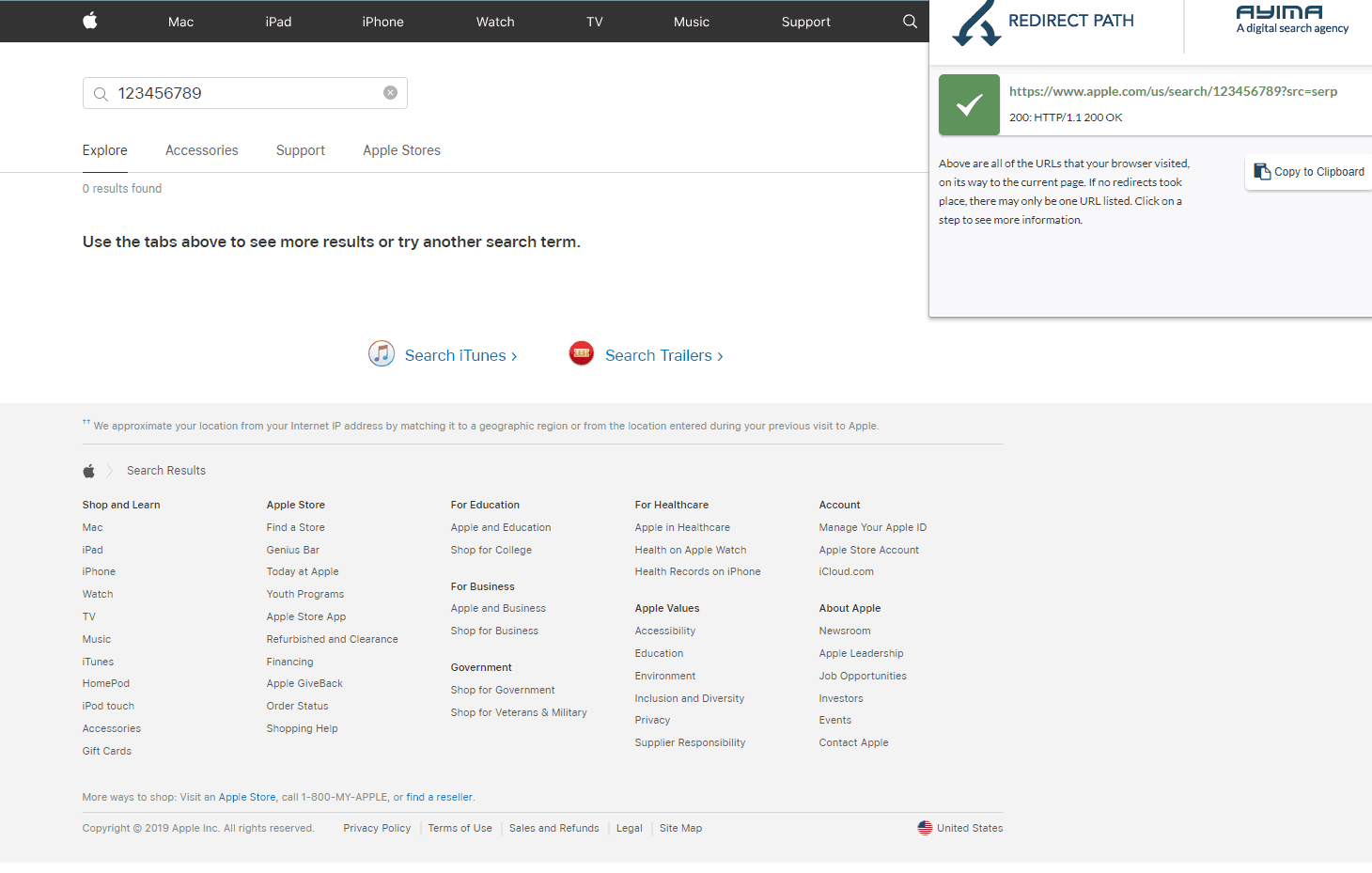Open the Watch menu in navigation
This screenshot has width=1372, height=873.
tap(495, 22)
